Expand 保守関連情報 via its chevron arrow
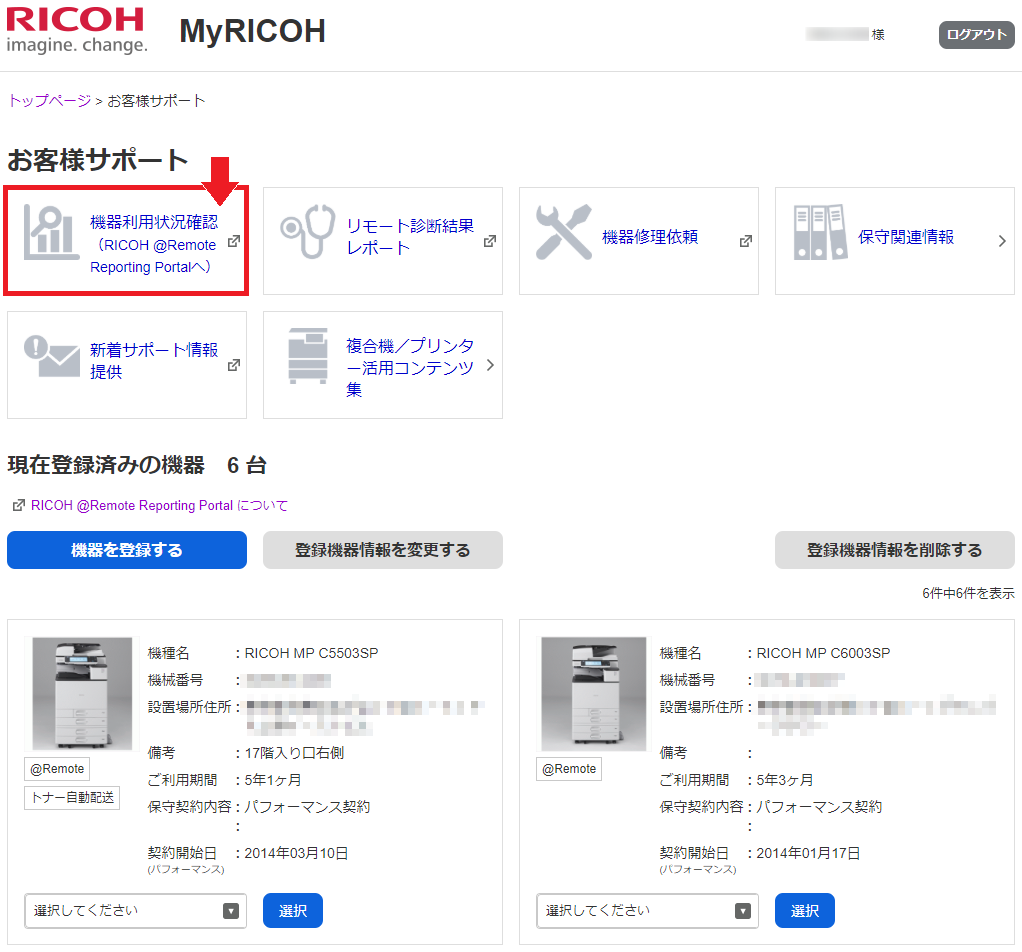1022x952 pixels. (x=1000, y=241)
